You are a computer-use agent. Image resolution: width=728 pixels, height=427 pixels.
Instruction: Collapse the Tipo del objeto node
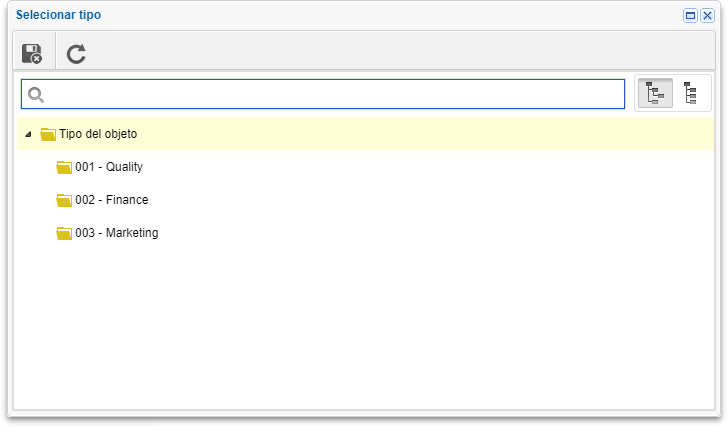[28, 134]
